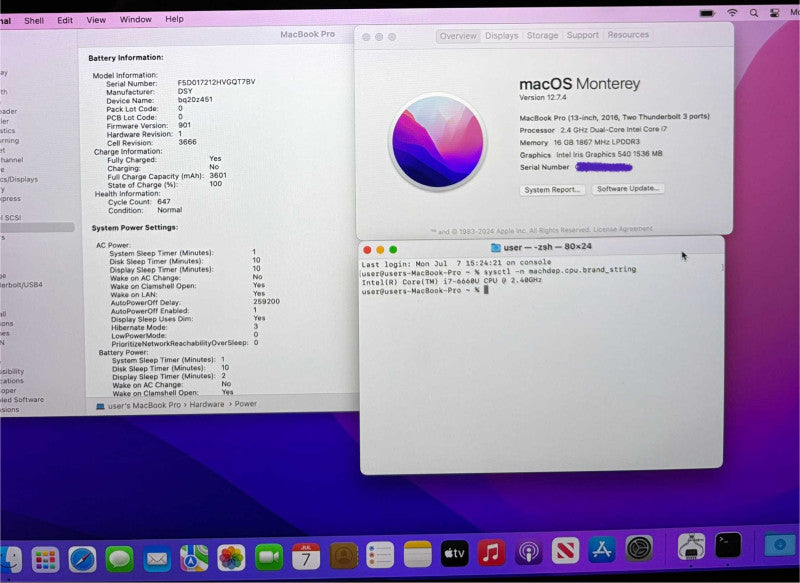
Task: Open the Downloads folder in Dock
Action: pos(780,545)
